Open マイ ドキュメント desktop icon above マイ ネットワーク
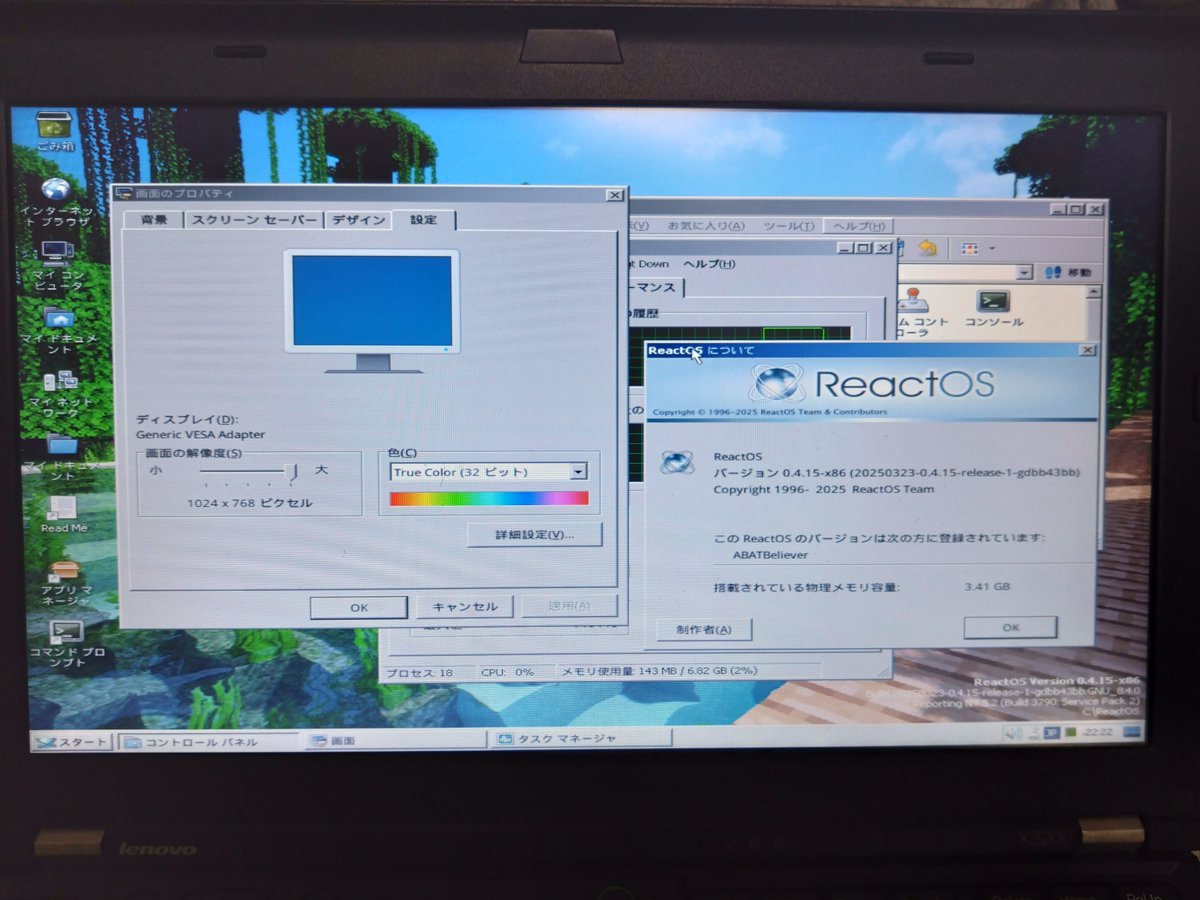 point(59,330)
